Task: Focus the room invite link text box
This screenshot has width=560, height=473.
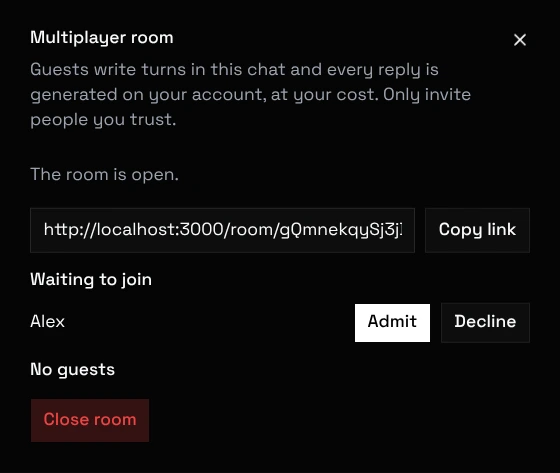Action: click(x=222, y=230)
